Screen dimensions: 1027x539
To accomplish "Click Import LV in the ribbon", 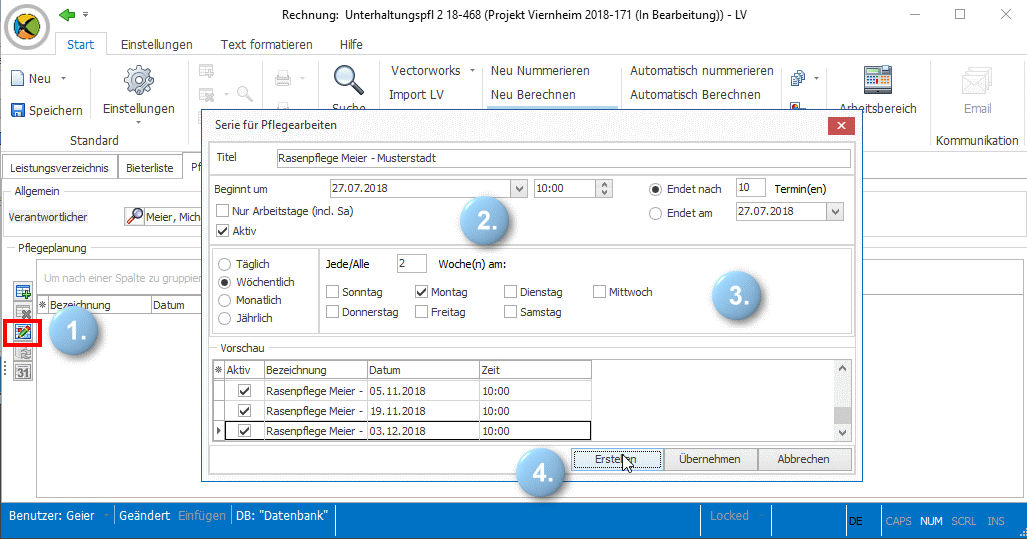I will click(x=417, y=94).
